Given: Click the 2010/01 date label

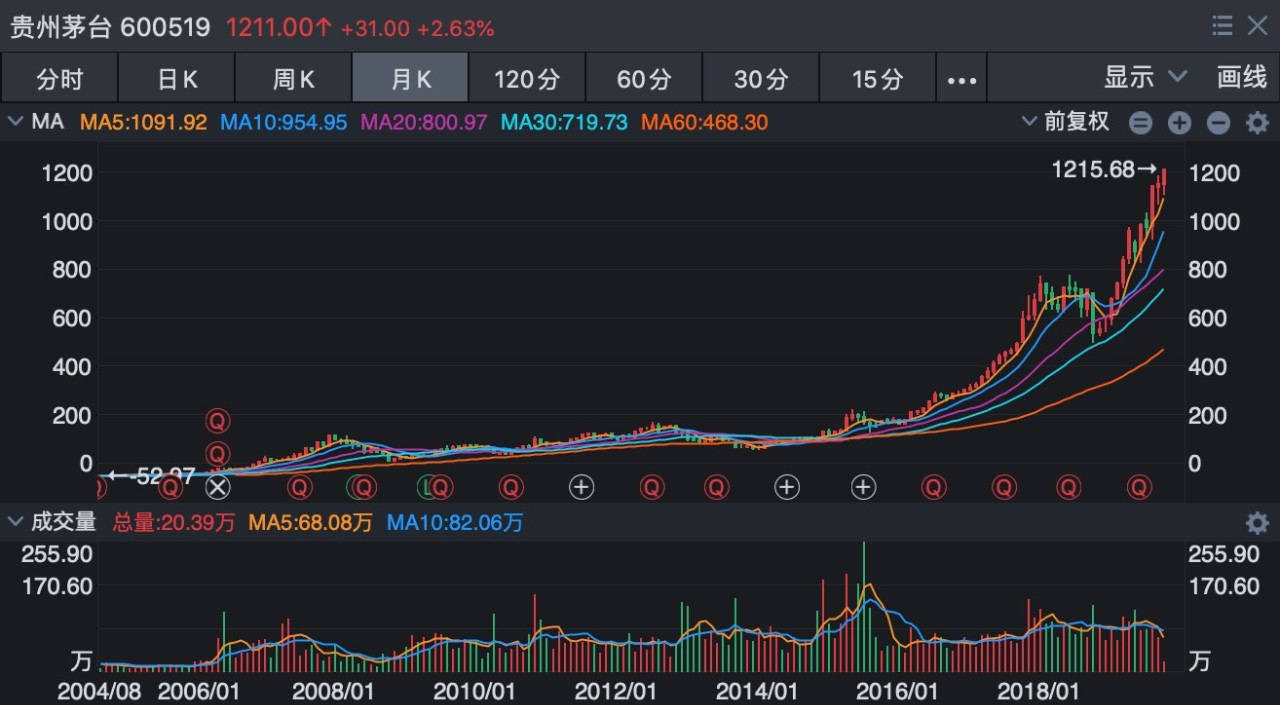Looking at the screenshot, I should [x=475, y=692].
